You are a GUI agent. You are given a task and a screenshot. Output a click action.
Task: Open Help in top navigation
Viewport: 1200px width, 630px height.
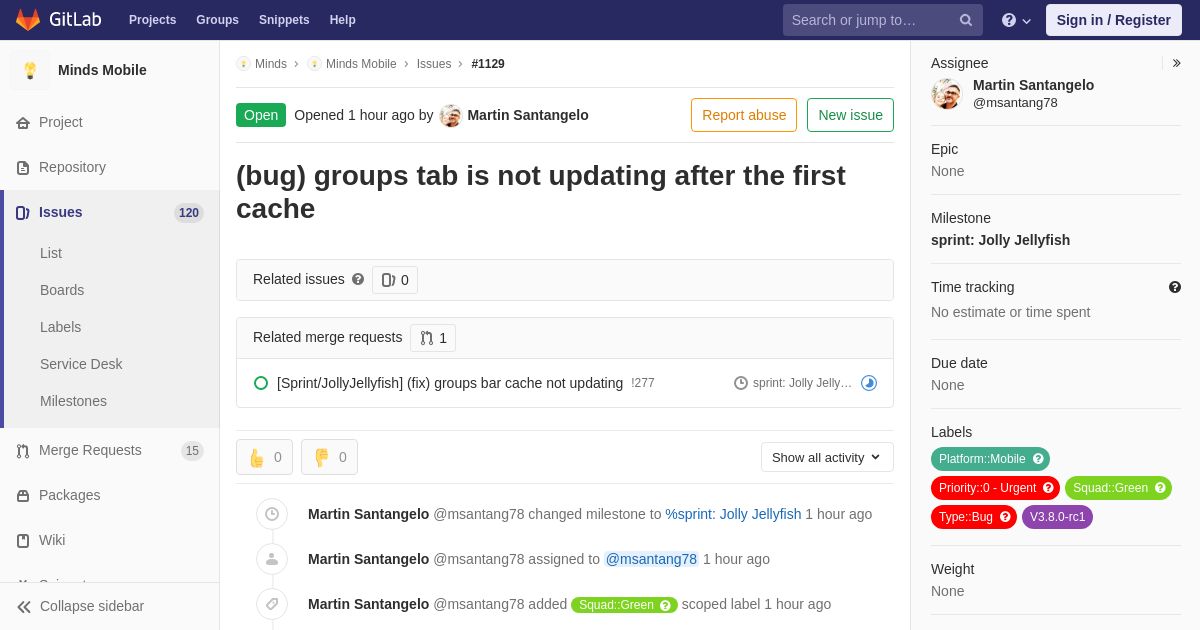(343, 20)
